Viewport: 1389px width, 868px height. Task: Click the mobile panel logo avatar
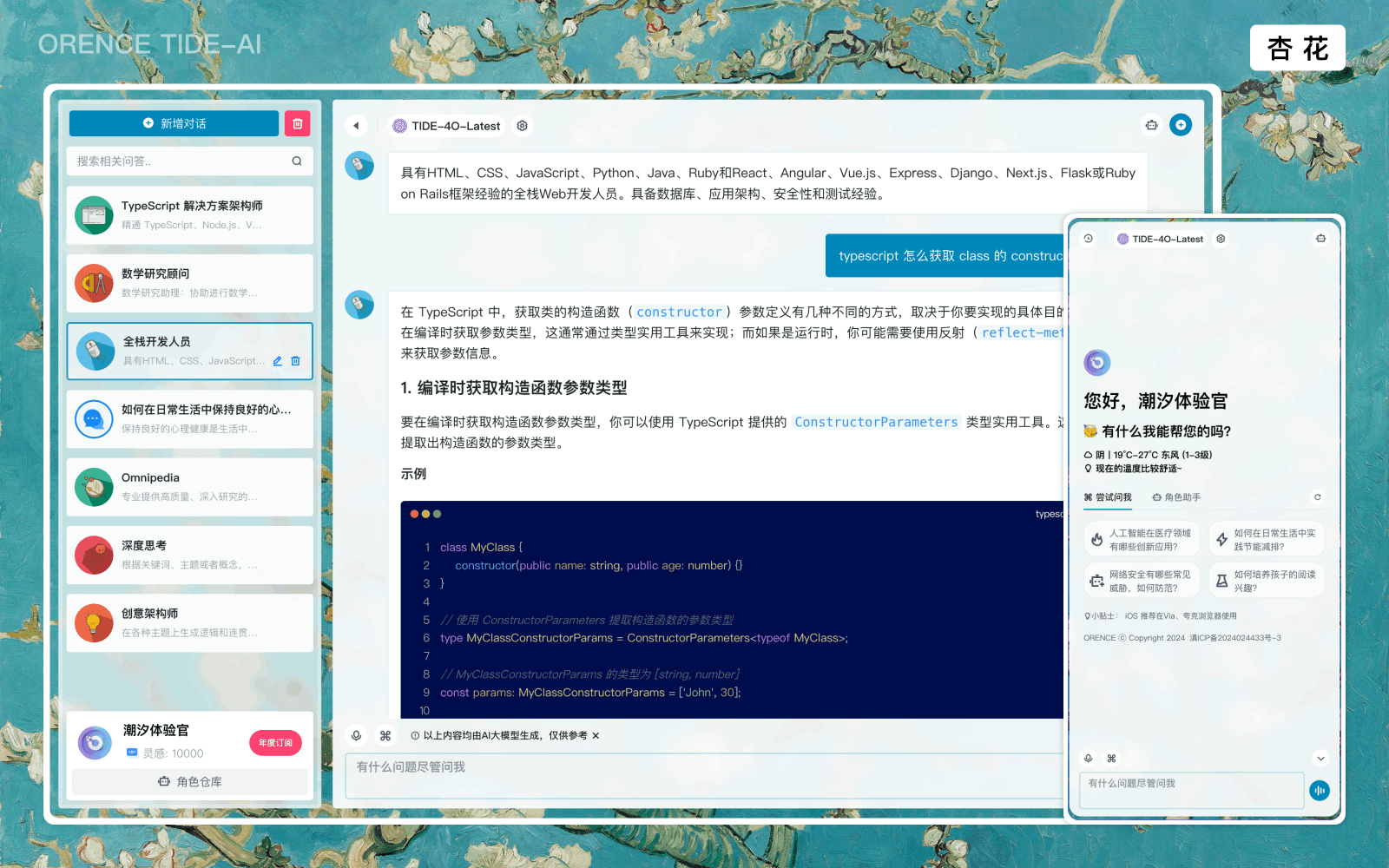[x=1097, y=362]
